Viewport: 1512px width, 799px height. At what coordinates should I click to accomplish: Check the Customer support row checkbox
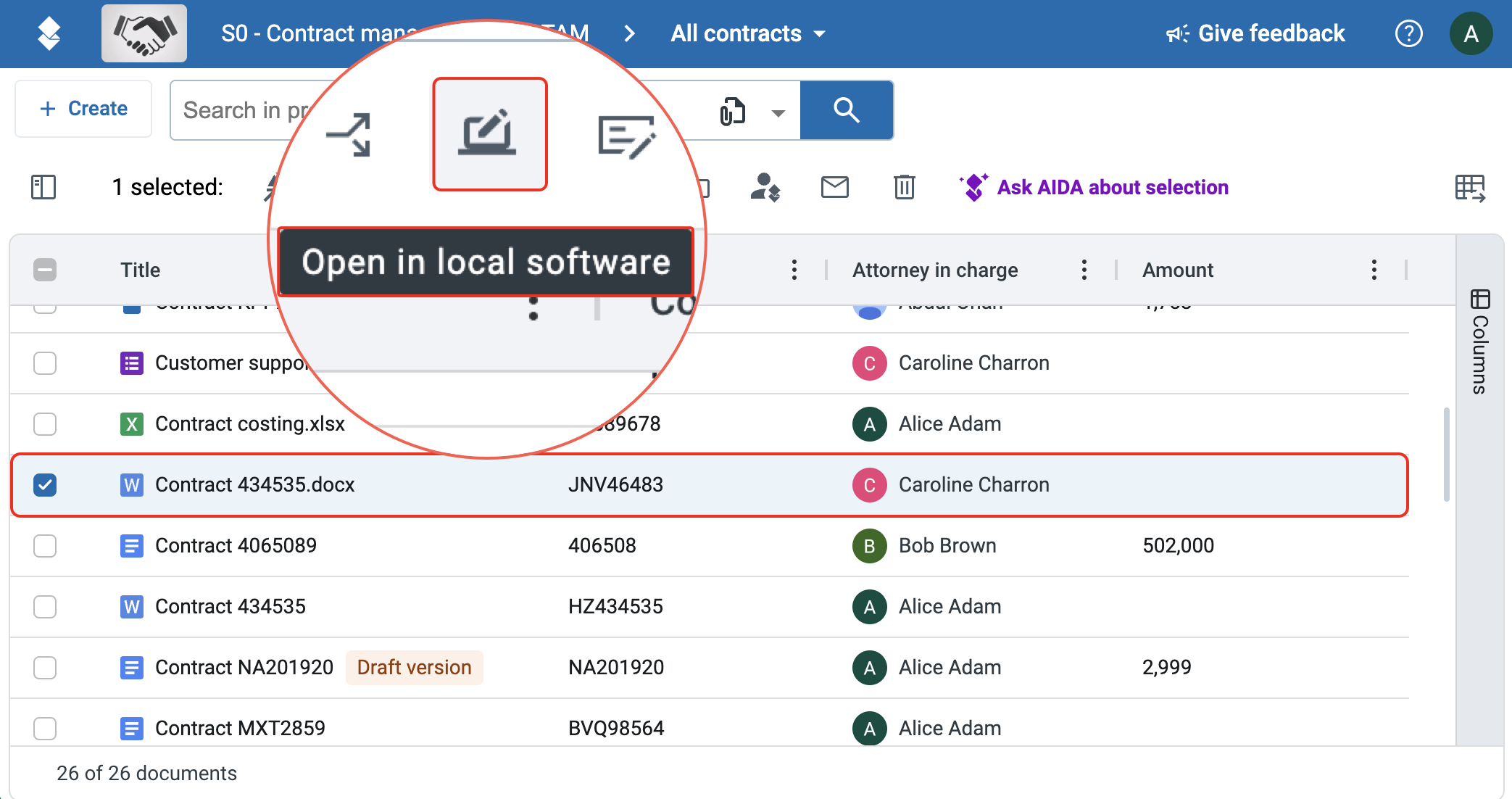(x=45, y=363)
